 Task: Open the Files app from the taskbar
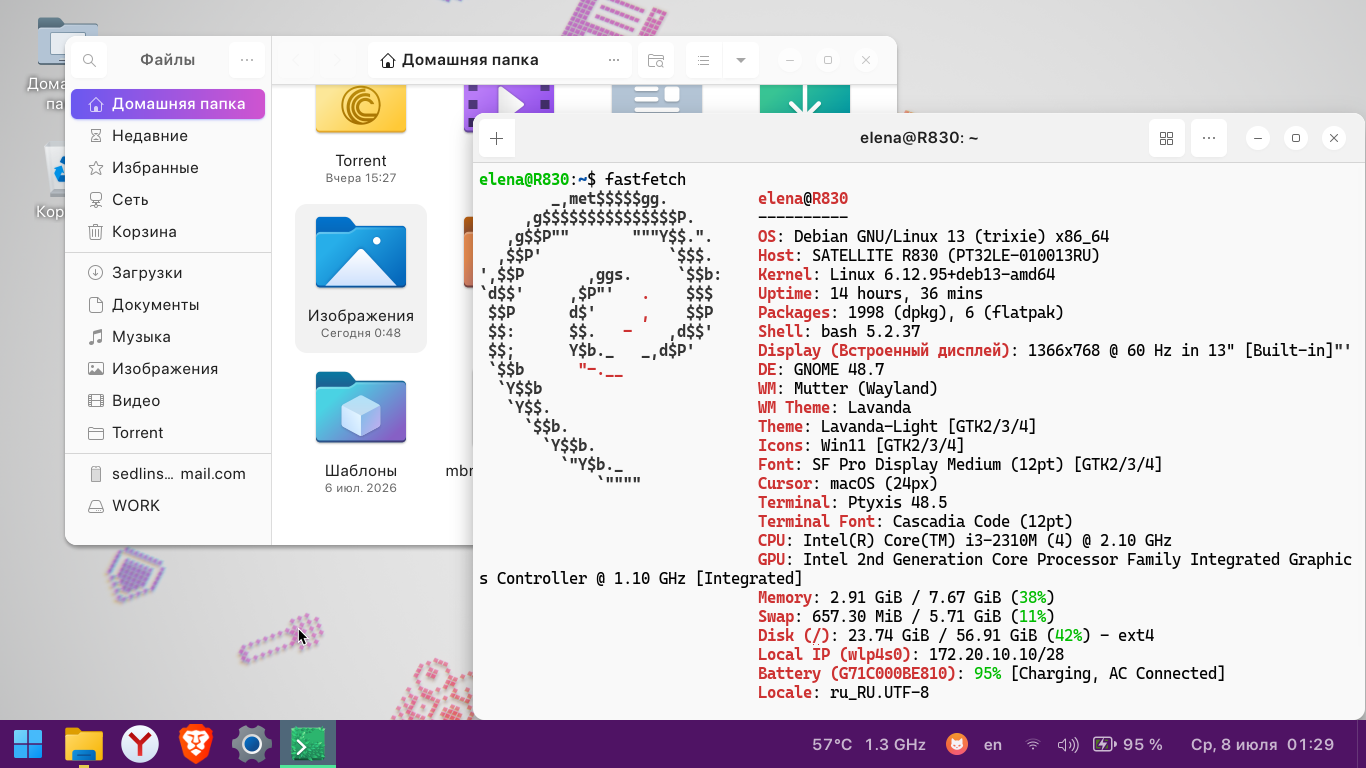85,745
